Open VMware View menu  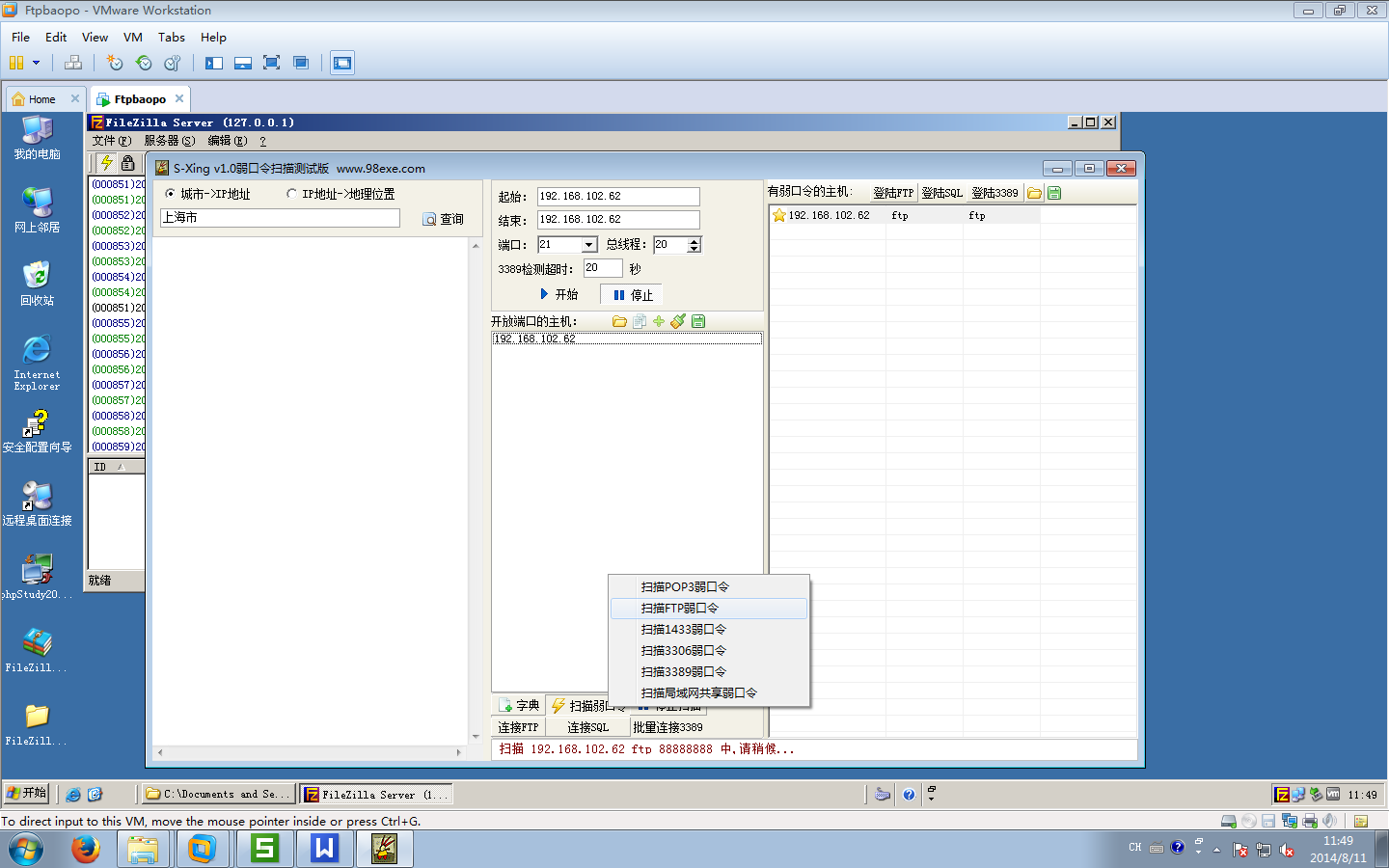coord(95,37)
